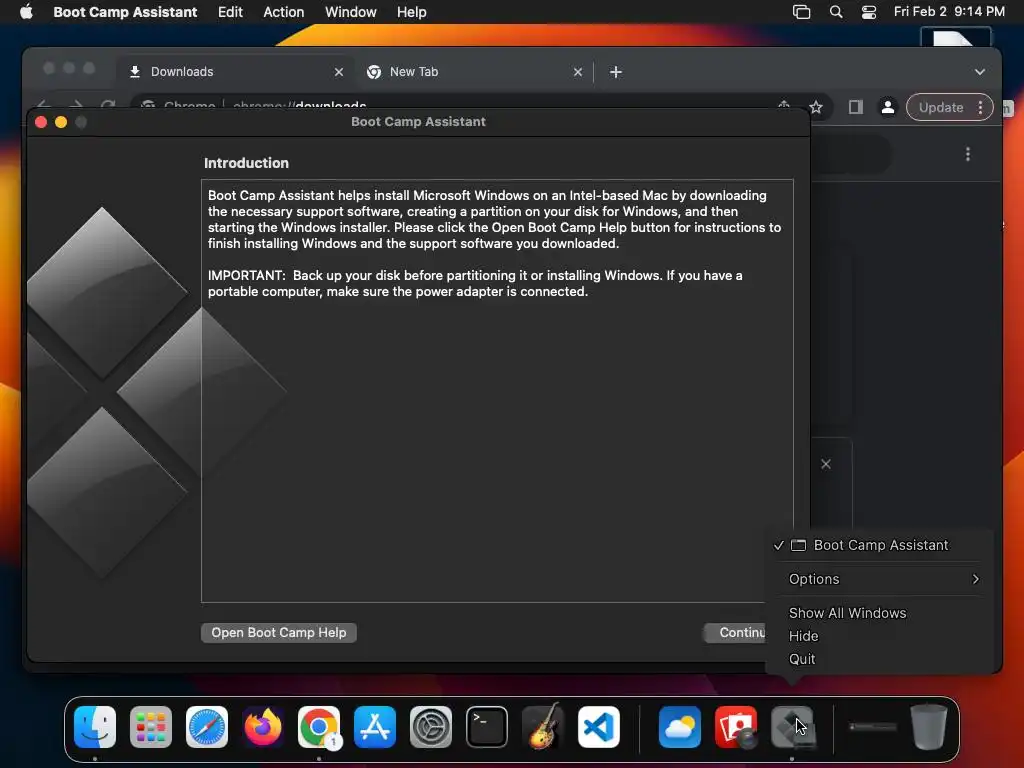Open Chrome's side panel icon
This screenshot has width=1024, height=768.
tap(856, 107)
